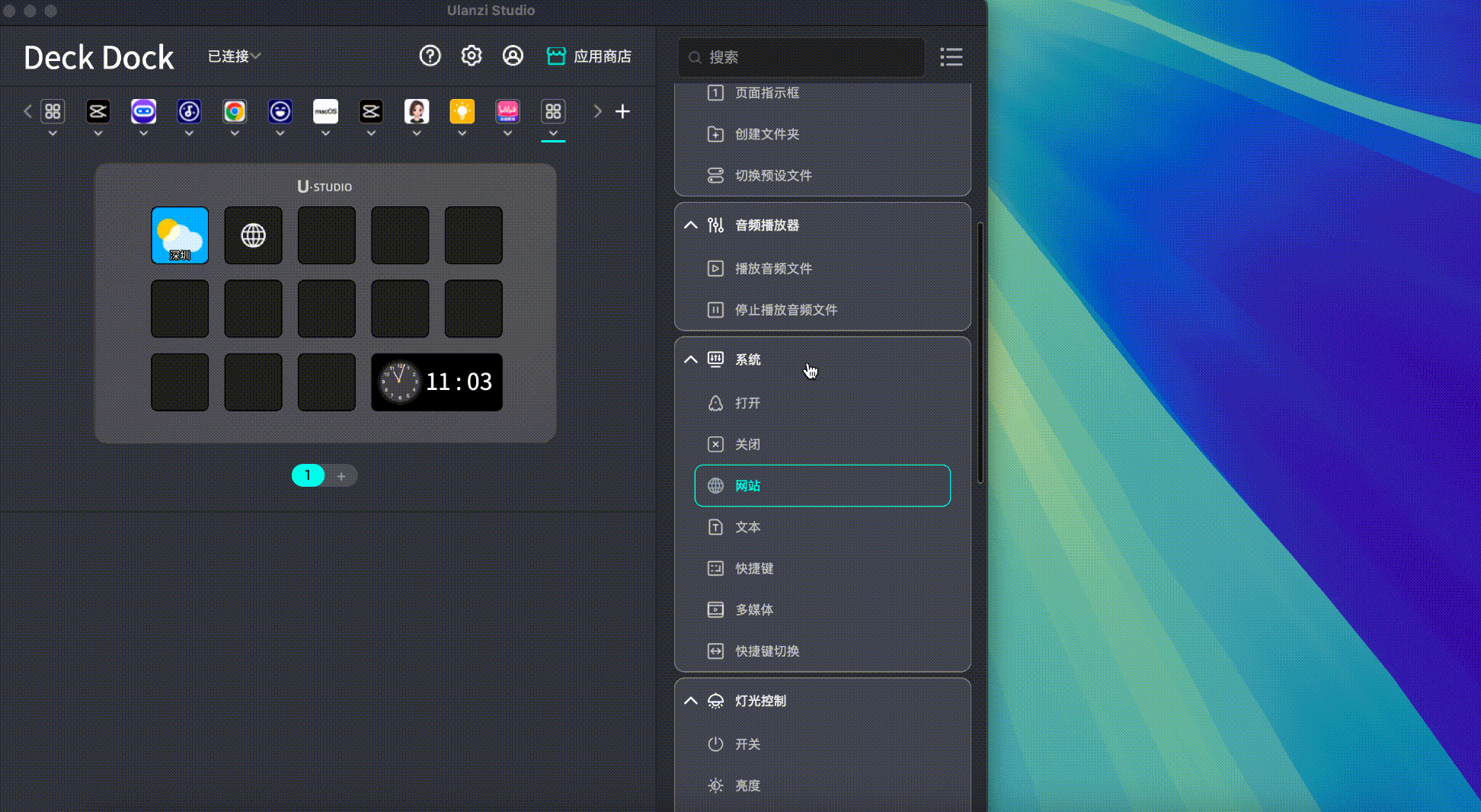Add a new page with the plus beside page 1
Screen dimensions: 1481x812
(x=341, y=476)
